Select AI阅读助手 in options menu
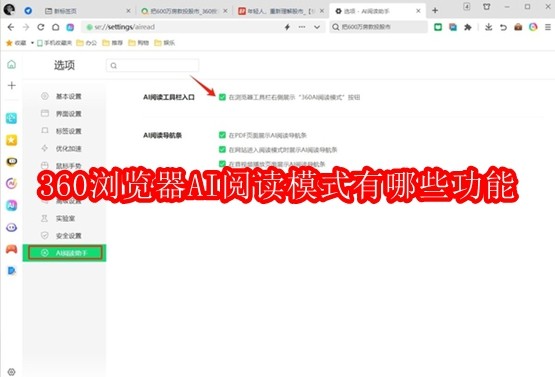 point(64,253)
